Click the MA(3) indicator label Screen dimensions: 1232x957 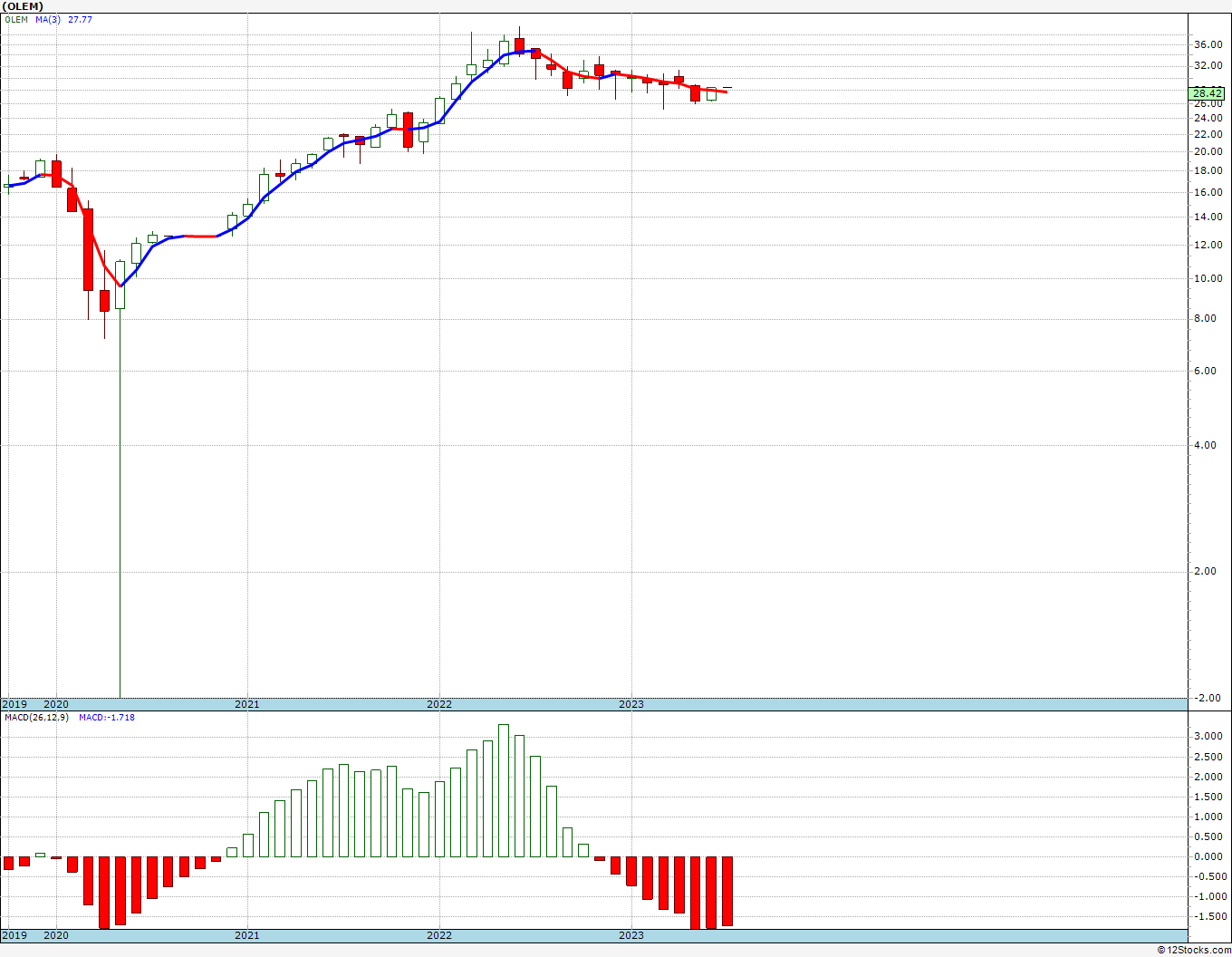[50, 19]
